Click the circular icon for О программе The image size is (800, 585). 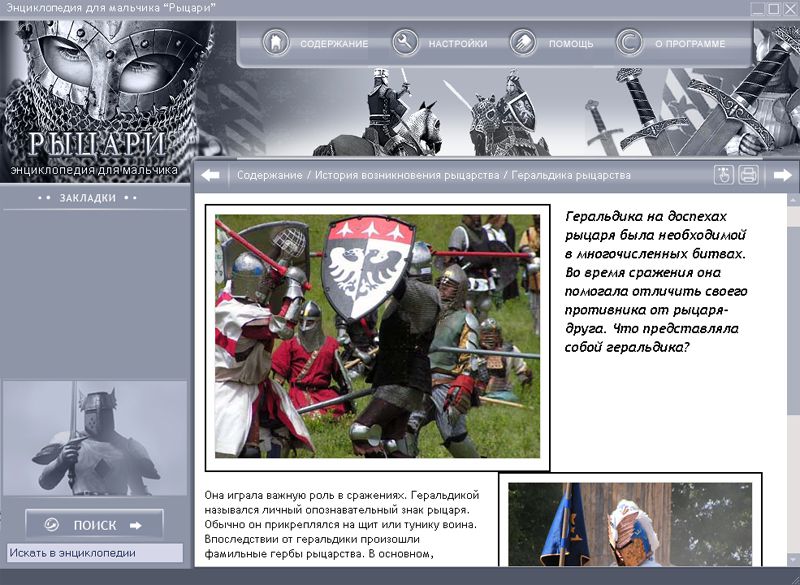pos(629,43)
